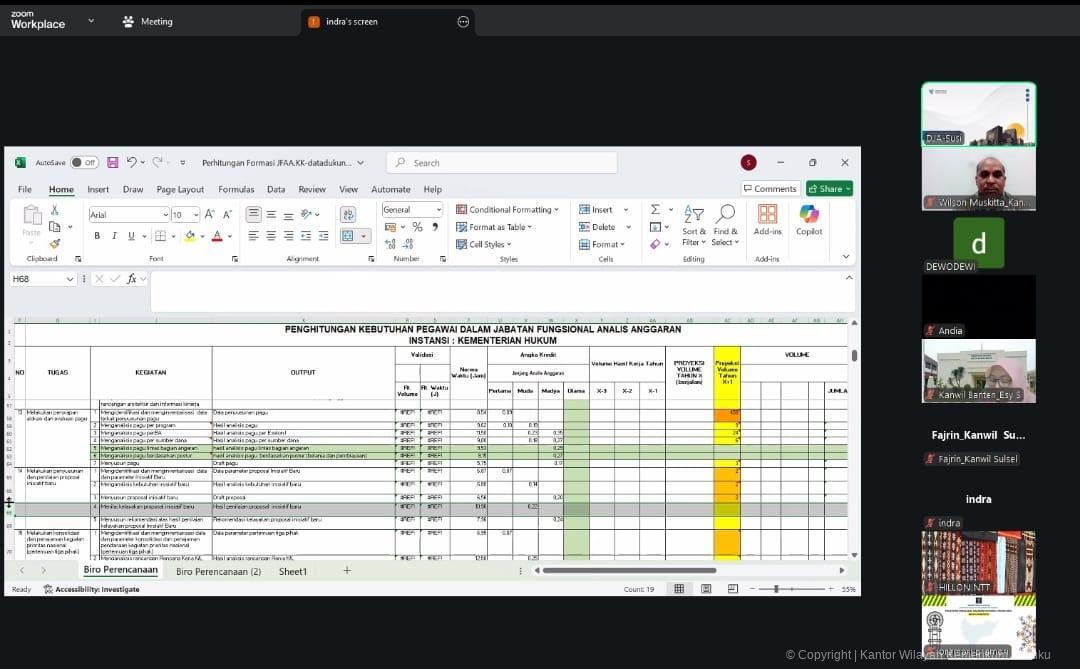
Task: Expand the Arial font name dropdown
Action: [164, 215]
